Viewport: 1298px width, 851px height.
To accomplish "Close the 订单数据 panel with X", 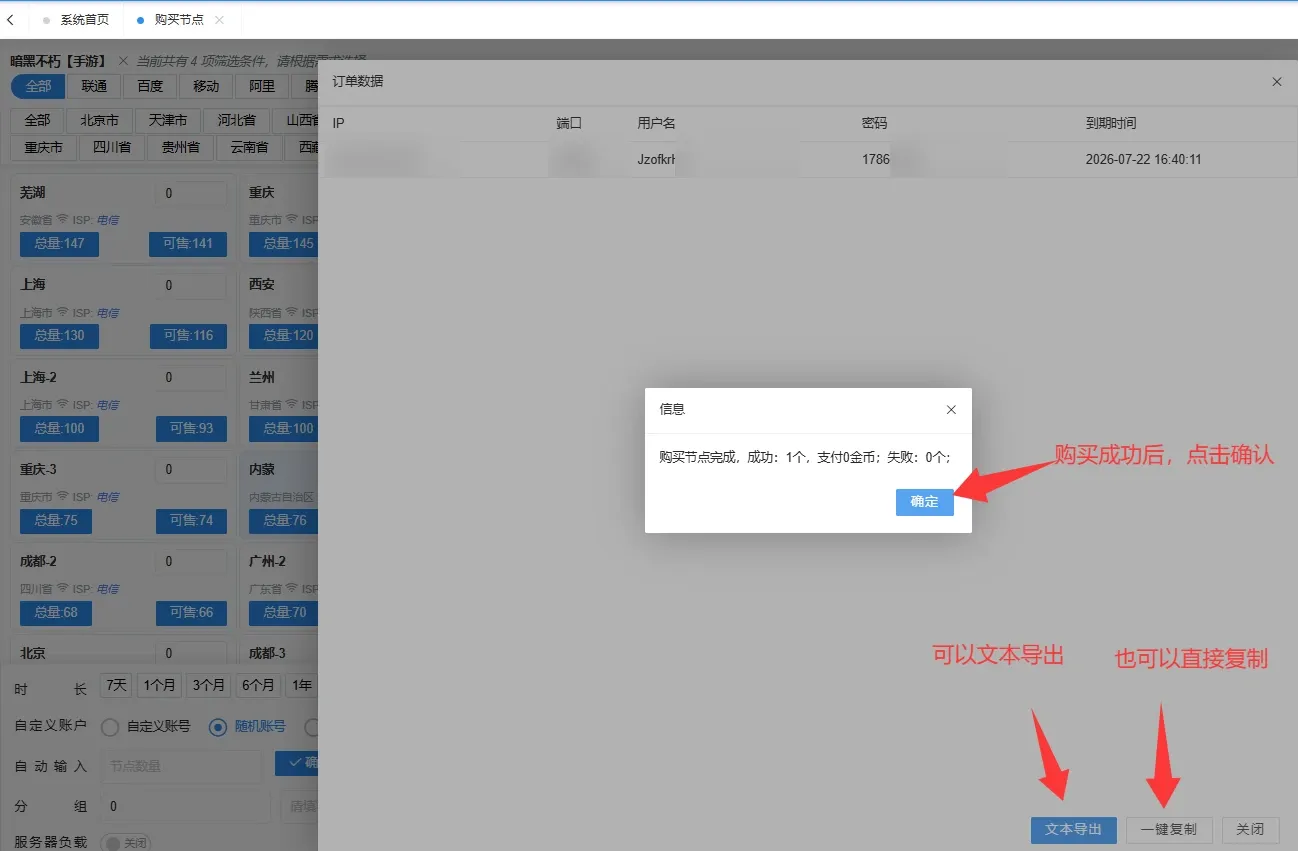I will pyautogui.click(x=1277, y=82).
